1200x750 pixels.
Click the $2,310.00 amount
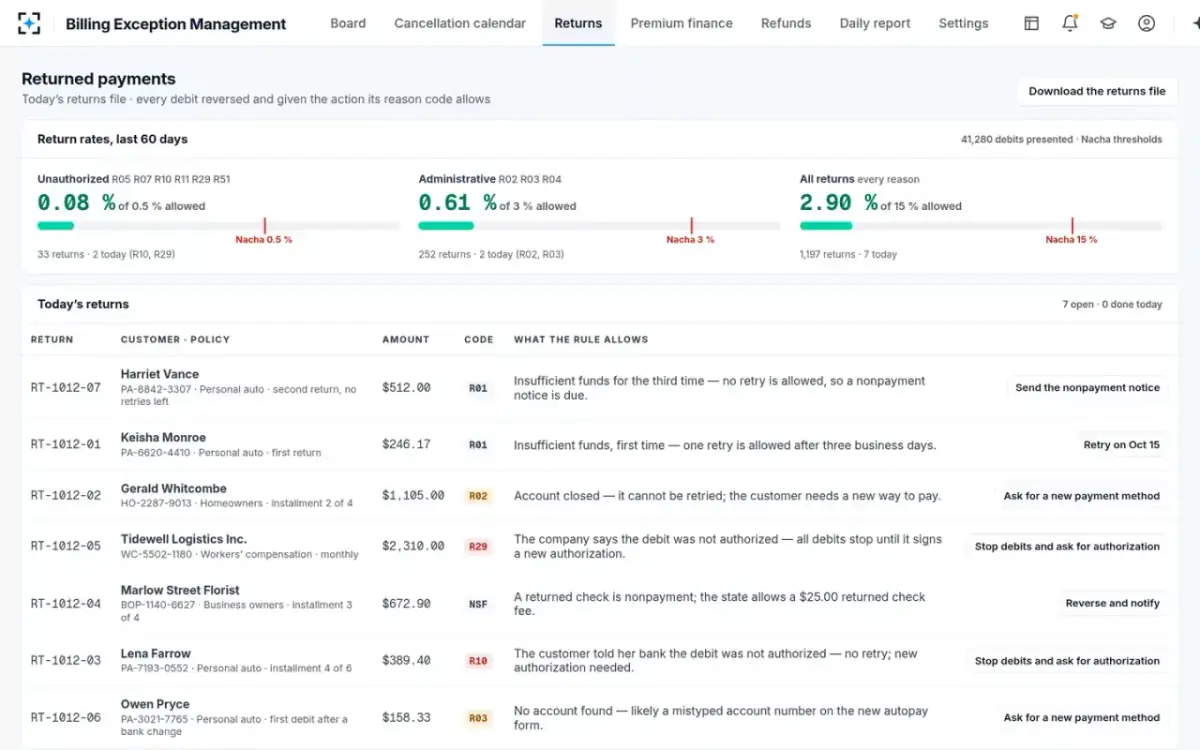coord(413,547)
